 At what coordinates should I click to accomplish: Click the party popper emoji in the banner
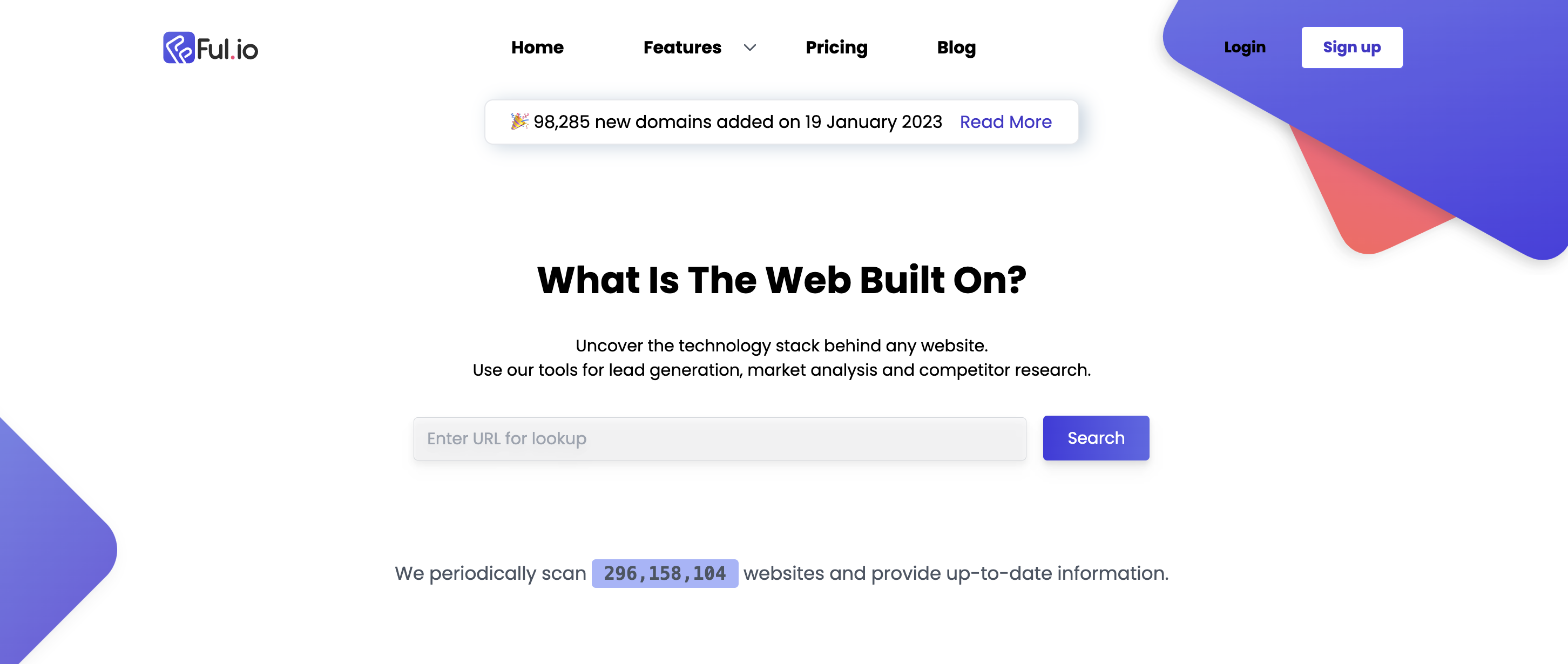point(518,121)
